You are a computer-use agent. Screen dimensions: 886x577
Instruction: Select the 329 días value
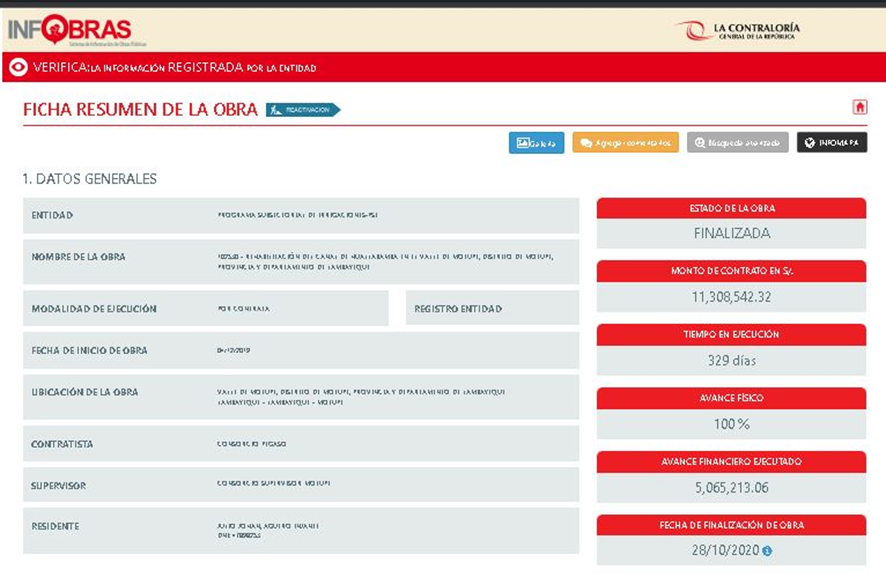click(732, 361)
